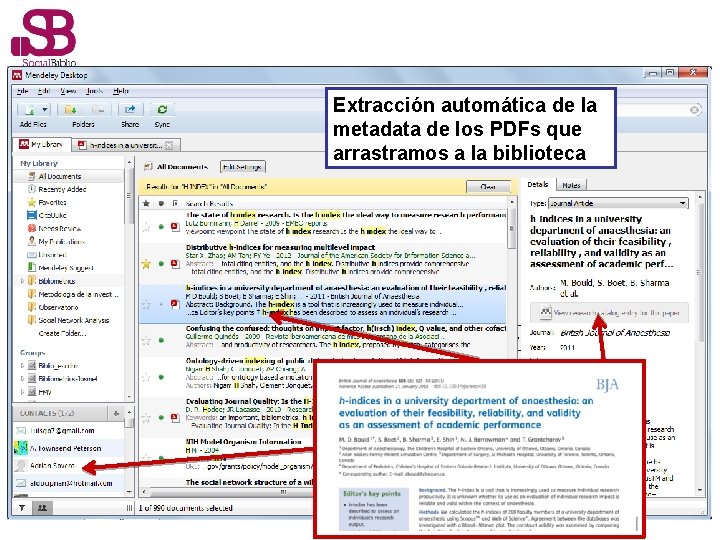Open the Tools menu
The image size is (720, 540).
click(x=94, y=91)
